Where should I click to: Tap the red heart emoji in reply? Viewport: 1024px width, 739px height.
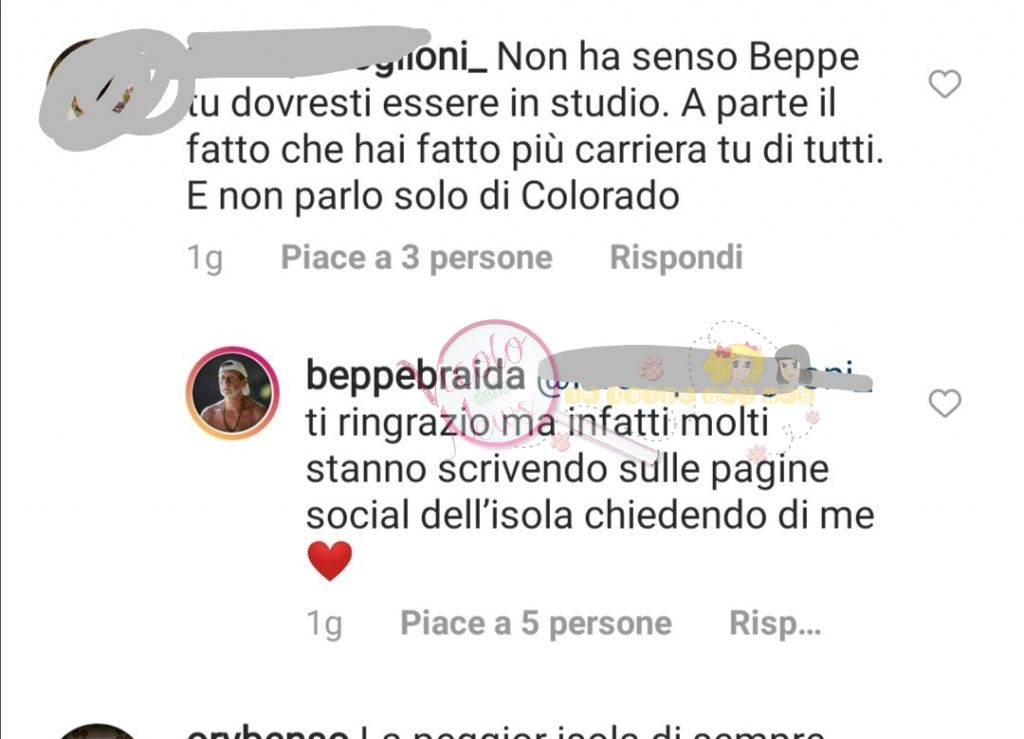click(x=330, y=561)
